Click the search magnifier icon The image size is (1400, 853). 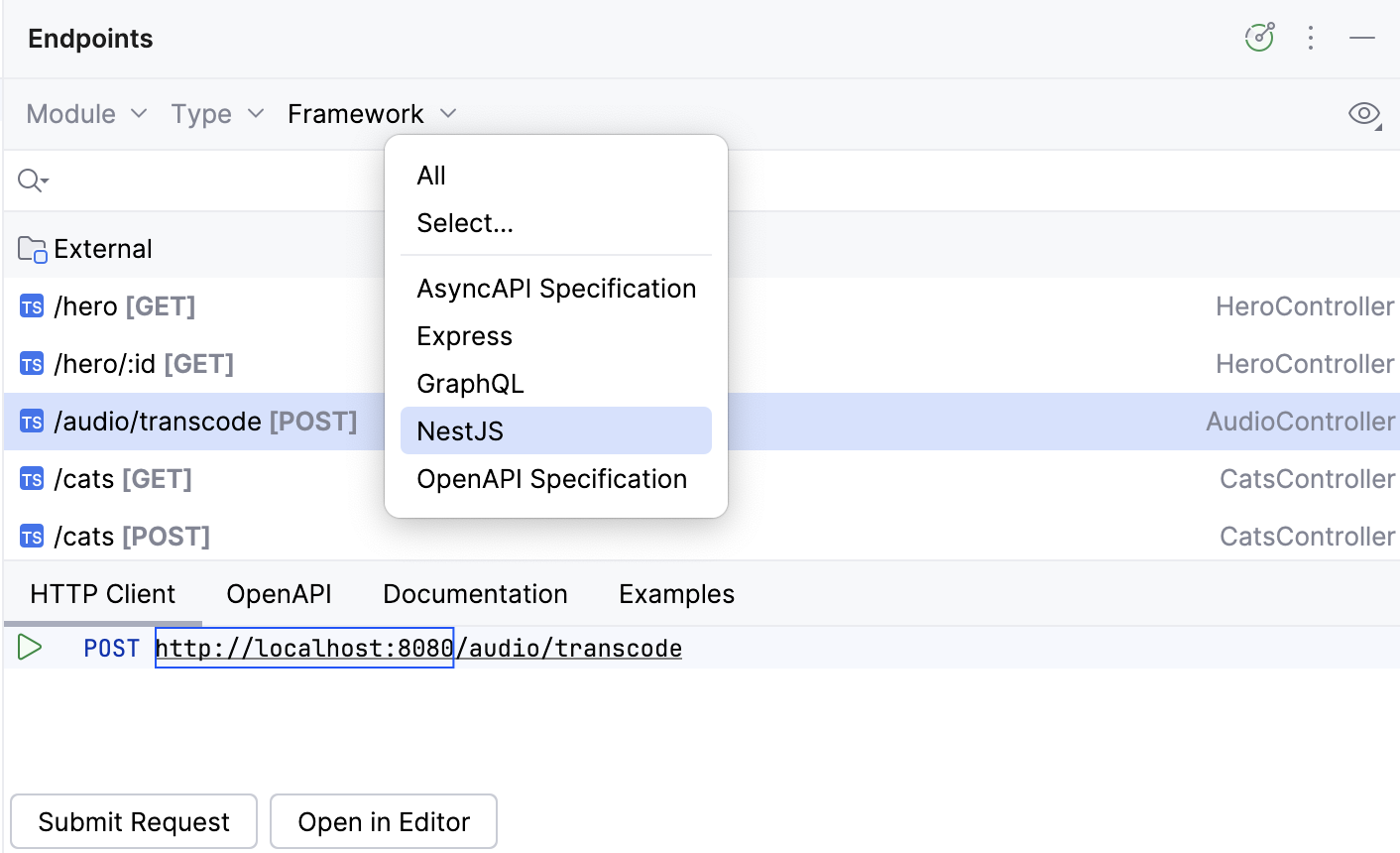point(30,180)
